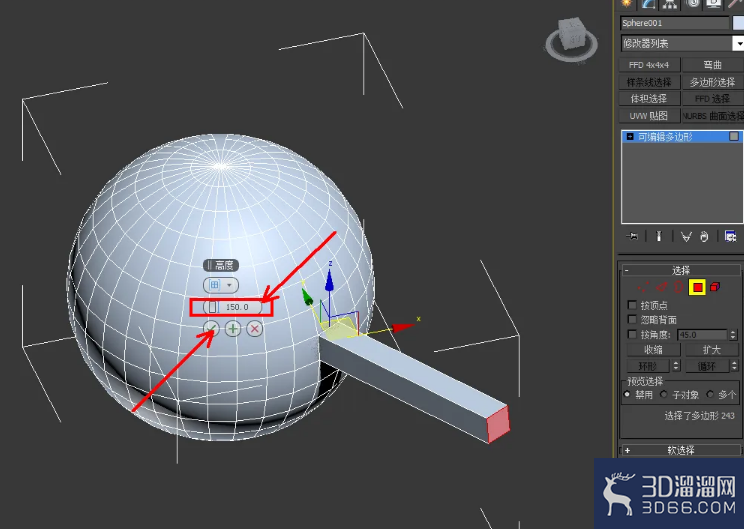Click Remove Modifier icon below the stack
Image resolution: width=744 pixels, height=529 pixels.
704,236
